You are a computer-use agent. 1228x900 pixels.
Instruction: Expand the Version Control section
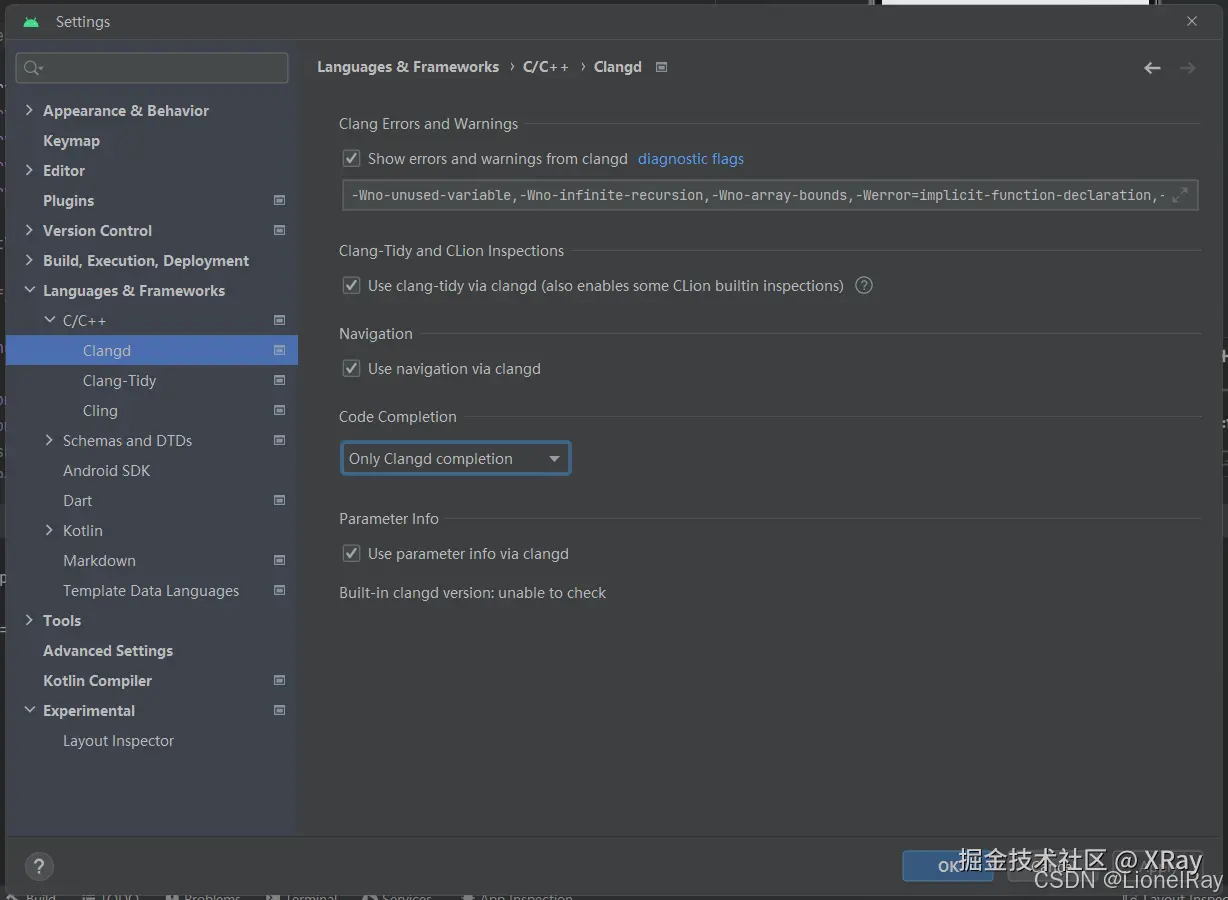coord(29,230)
